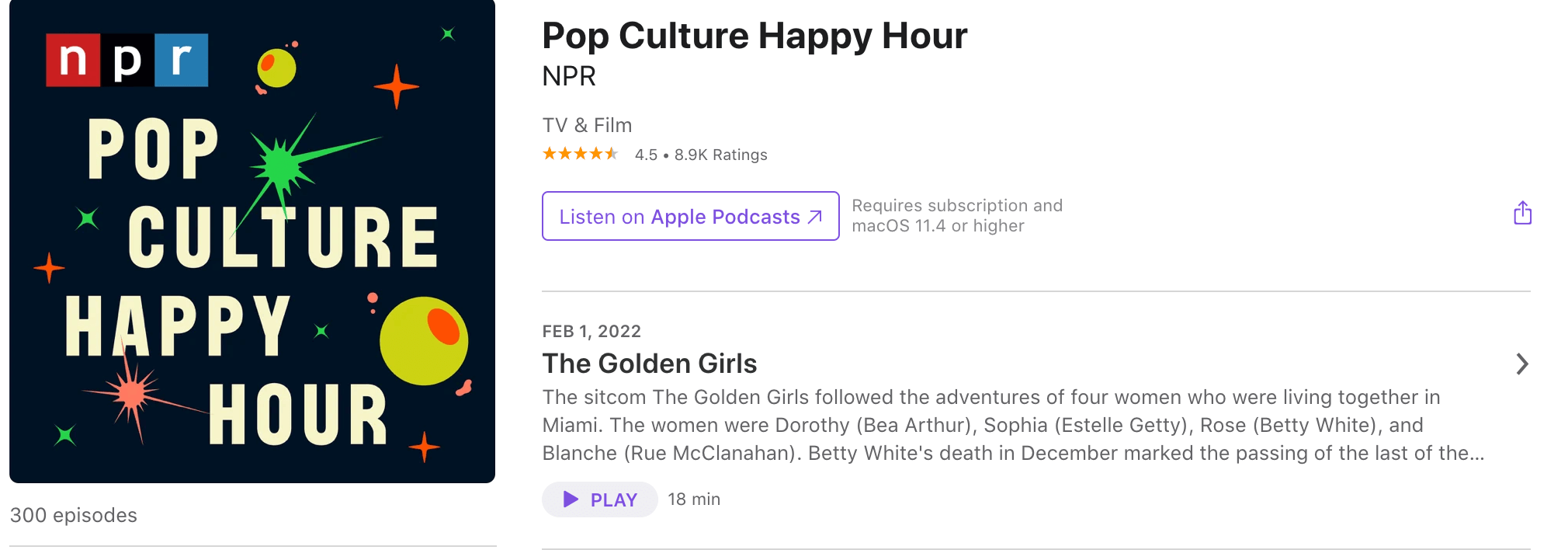This screenshot has width=1568, height=550.
Task: Click the NPR logo on the artwork
Action: coord(127,60)
